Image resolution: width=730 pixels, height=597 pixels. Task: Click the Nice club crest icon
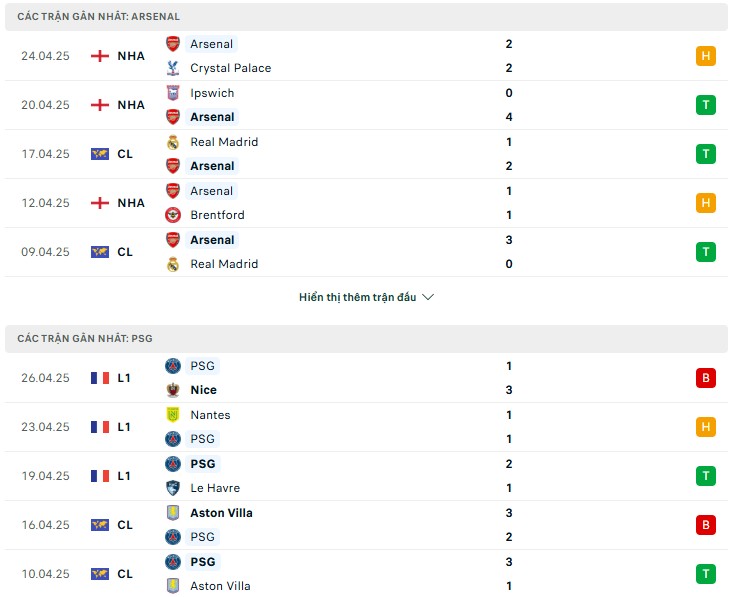tap(173, 390)
